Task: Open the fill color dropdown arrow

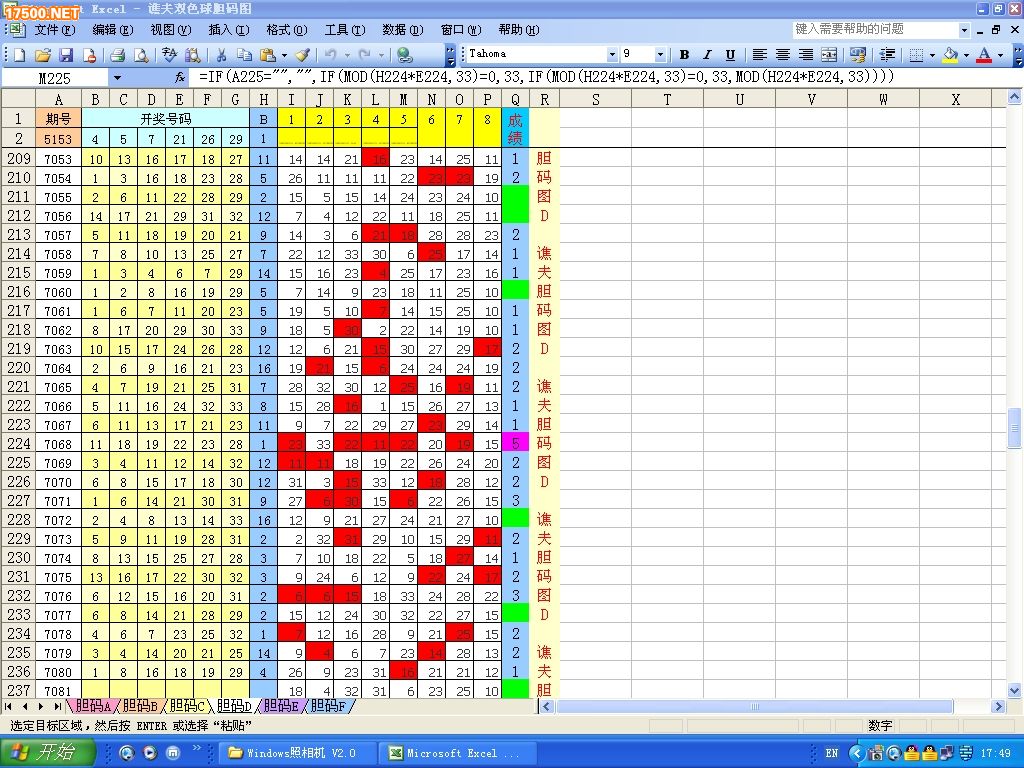Action: click(x=966, y=55)
